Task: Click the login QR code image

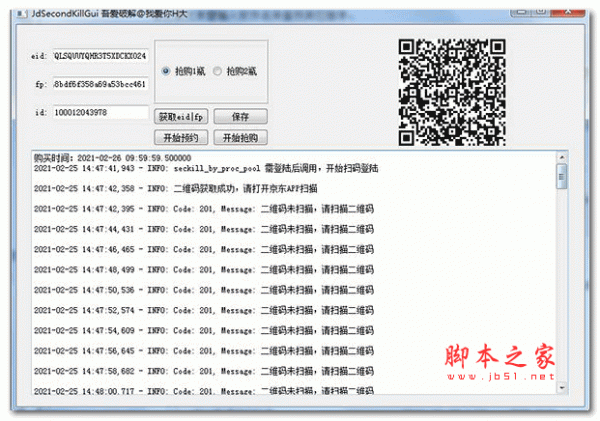Action: tap(452, 92)
